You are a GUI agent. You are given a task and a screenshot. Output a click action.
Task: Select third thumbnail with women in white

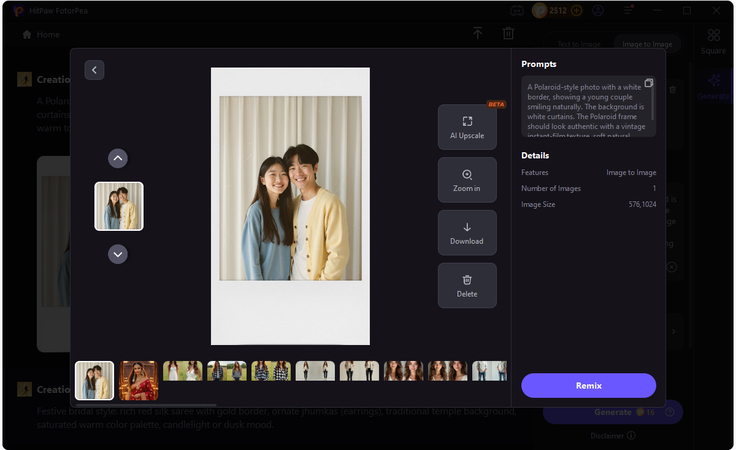click(183, 371)
